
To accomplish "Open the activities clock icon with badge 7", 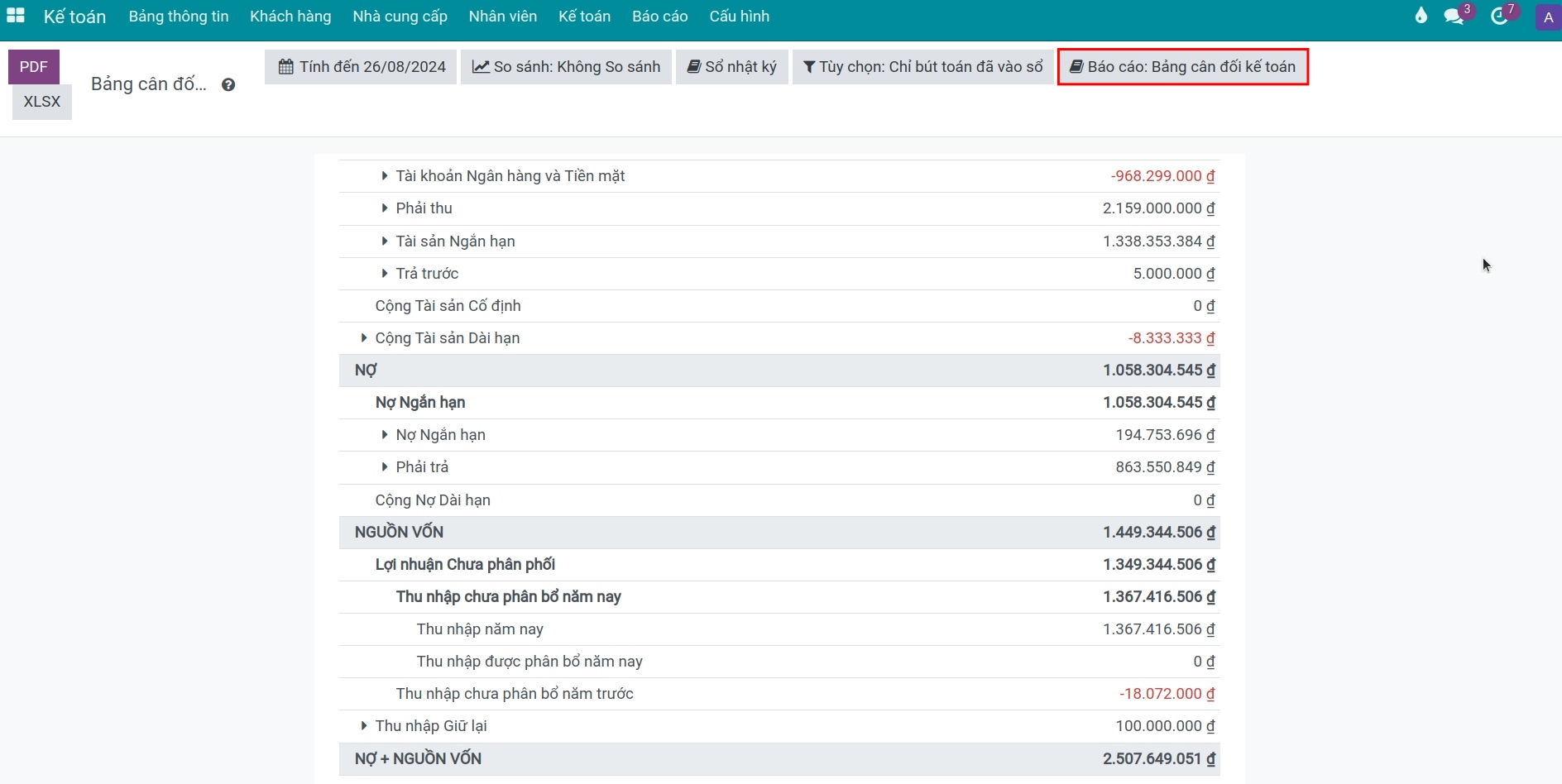I will click(1500, 16).
